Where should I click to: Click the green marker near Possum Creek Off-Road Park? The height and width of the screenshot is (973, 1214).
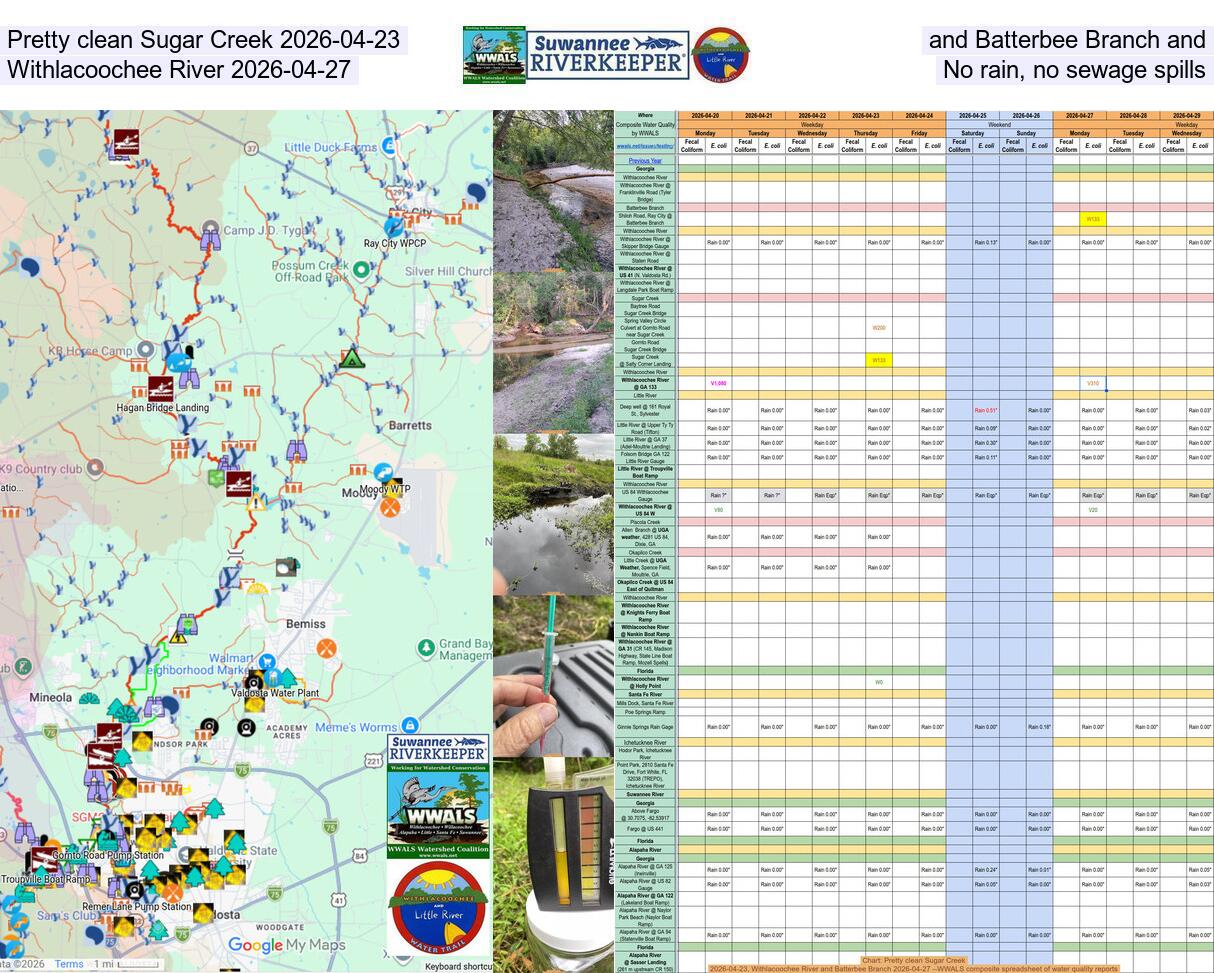pos(362,269)
